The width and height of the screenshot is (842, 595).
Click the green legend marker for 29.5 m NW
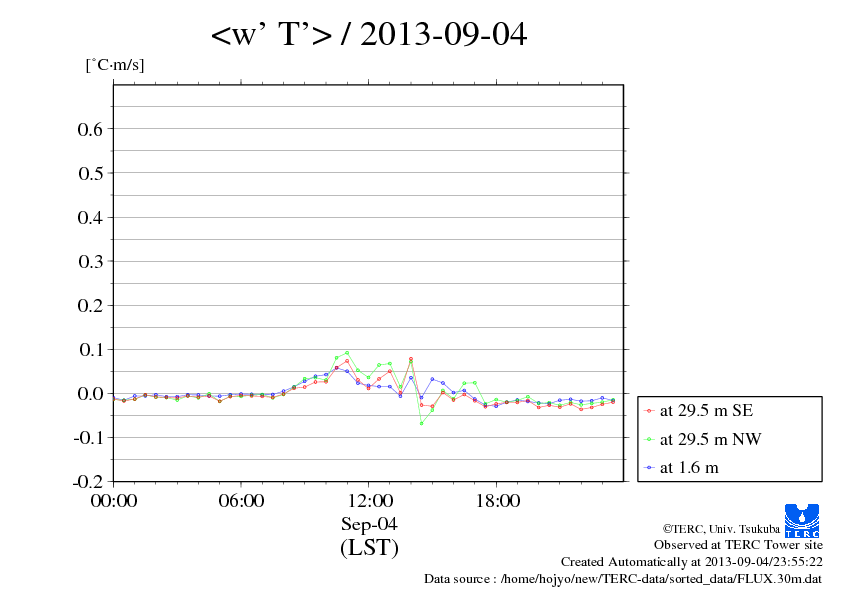coord(649,440)
